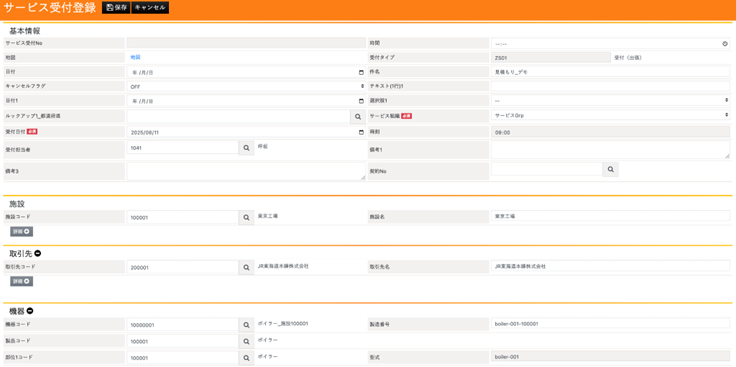Open the calendar picker for 受付日付
Viewport: 736px width, 367px height.
[361, 132]
